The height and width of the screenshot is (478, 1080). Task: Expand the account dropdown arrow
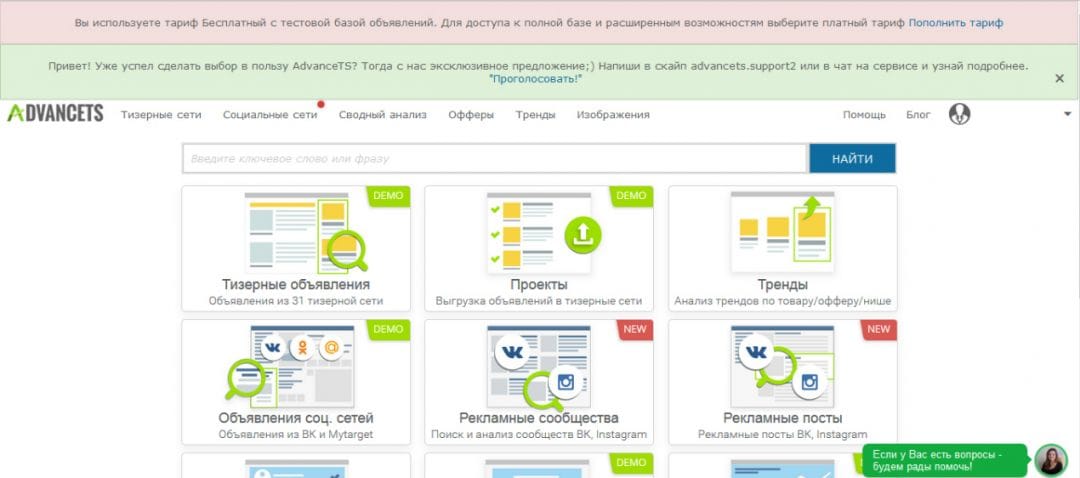click(x=1068, y=114)
